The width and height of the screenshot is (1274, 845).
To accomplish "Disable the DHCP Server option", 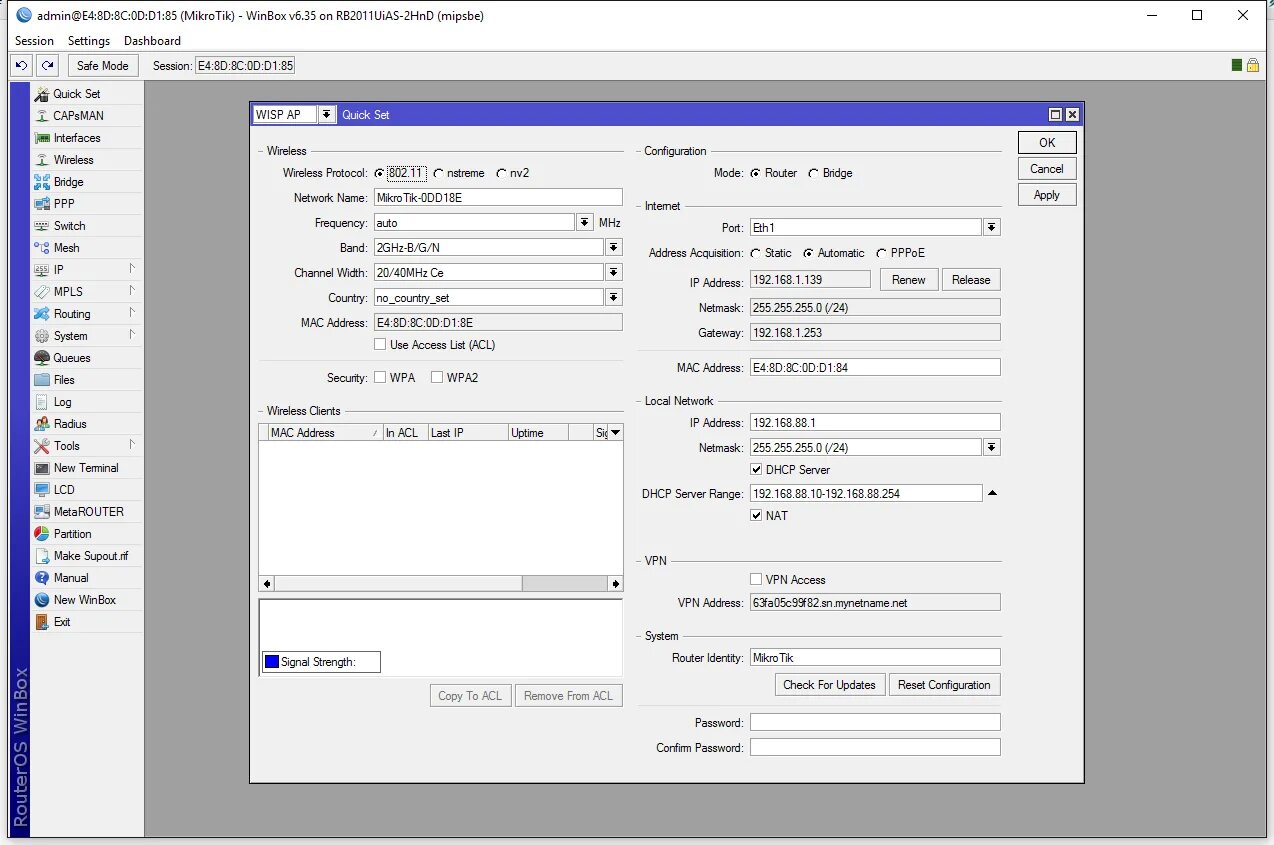I will pos(756,469).
